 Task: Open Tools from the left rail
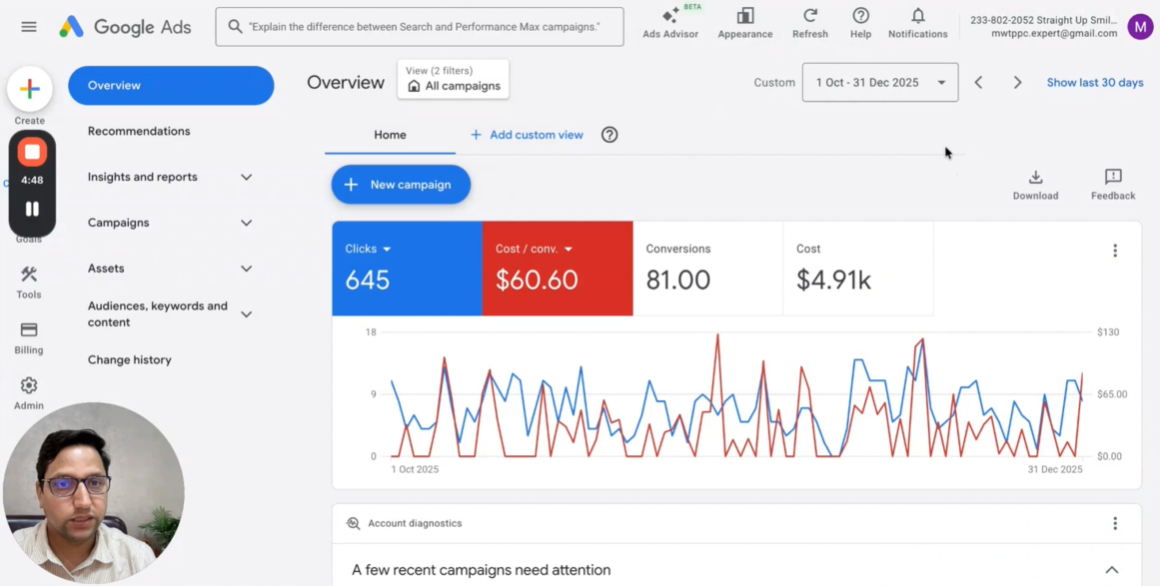point(29,283)
